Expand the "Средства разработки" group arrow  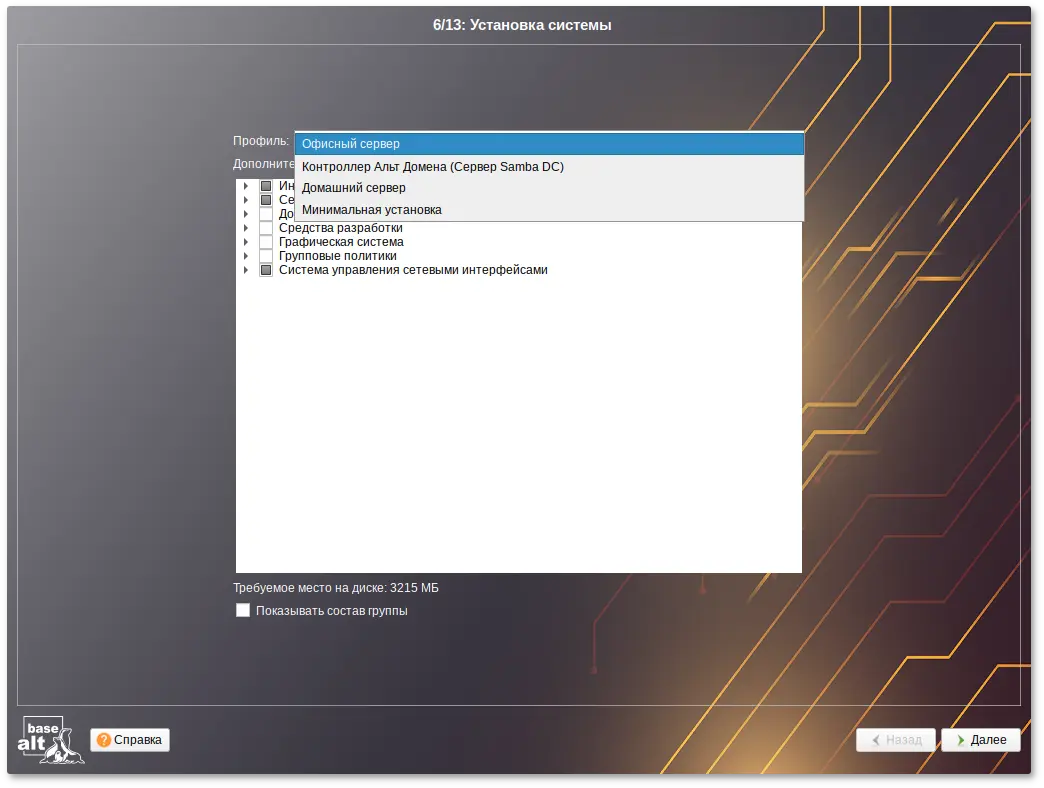246,228
